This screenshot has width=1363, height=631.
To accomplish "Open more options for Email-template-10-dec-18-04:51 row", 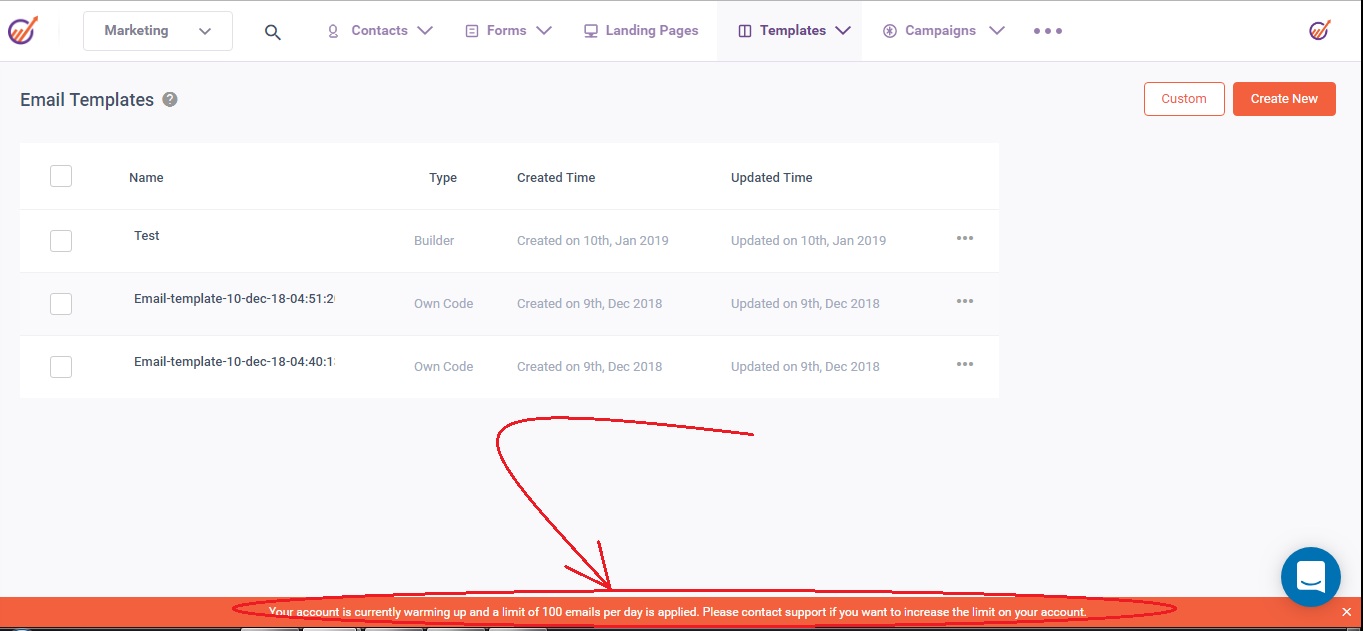I will coord(964,302).
